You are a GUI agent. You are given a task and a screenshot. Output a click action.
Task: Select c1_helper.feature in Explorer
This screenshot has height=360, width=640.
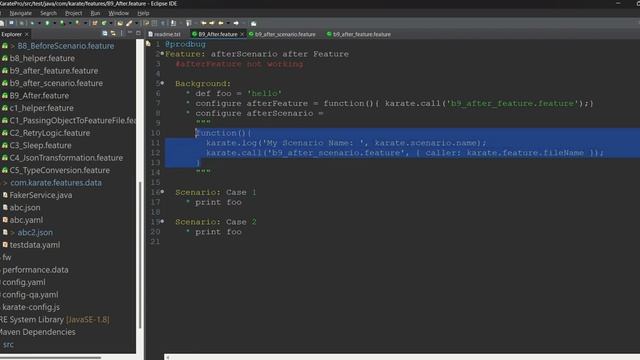tap(42, 108)
